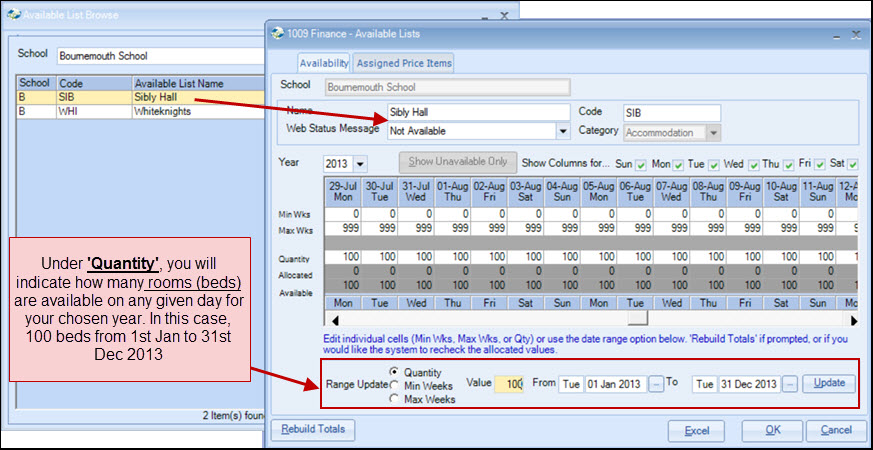
Task: Switch to the Assigned Price Items tab
Action: [x=404, y=63]
